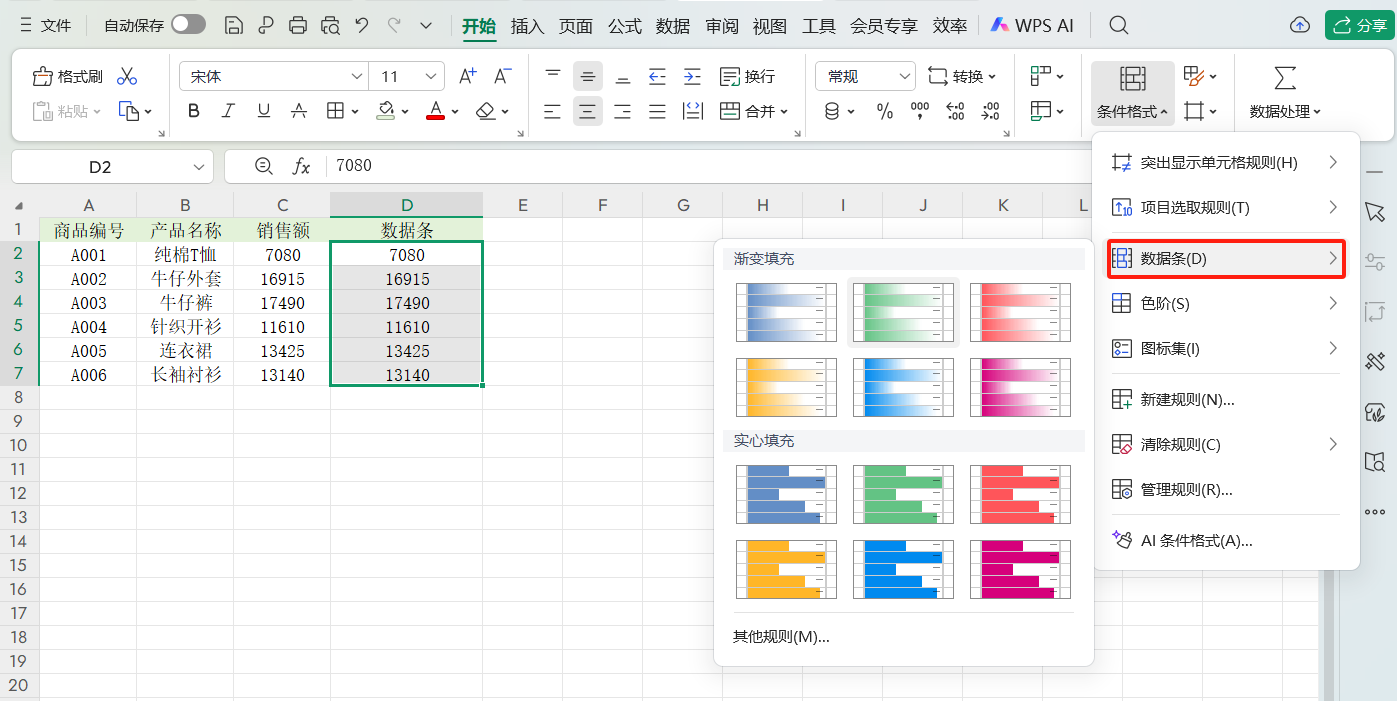The height and width of the screenshot is (701, 1397).
Task: Toggle italic formatting on
Action: tap(227, 111)
